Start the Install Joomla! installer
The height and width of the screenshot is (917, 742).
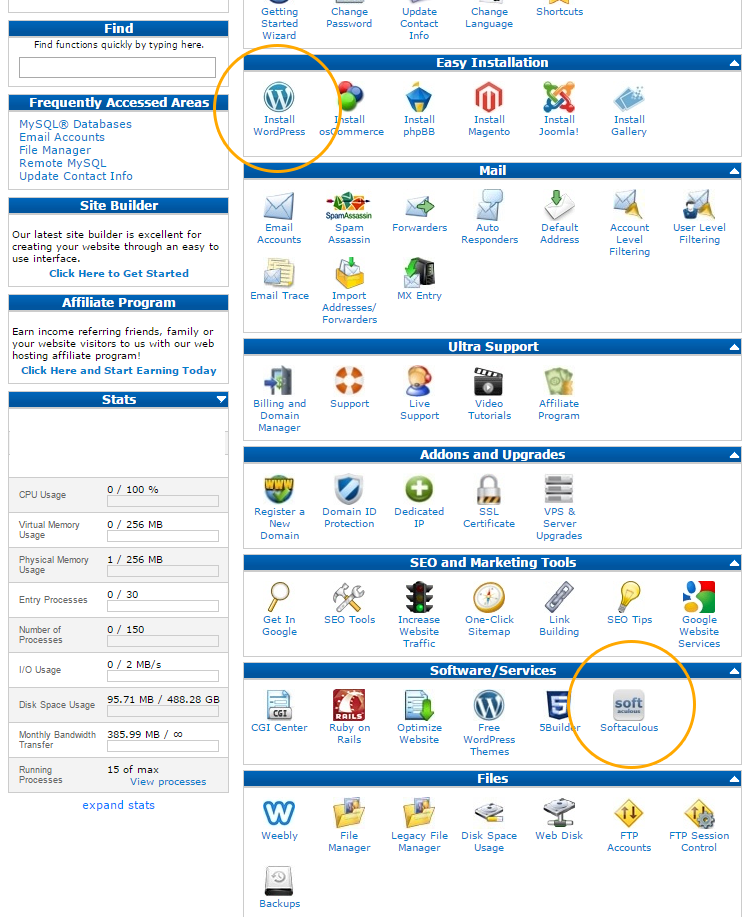pos(559,97)
